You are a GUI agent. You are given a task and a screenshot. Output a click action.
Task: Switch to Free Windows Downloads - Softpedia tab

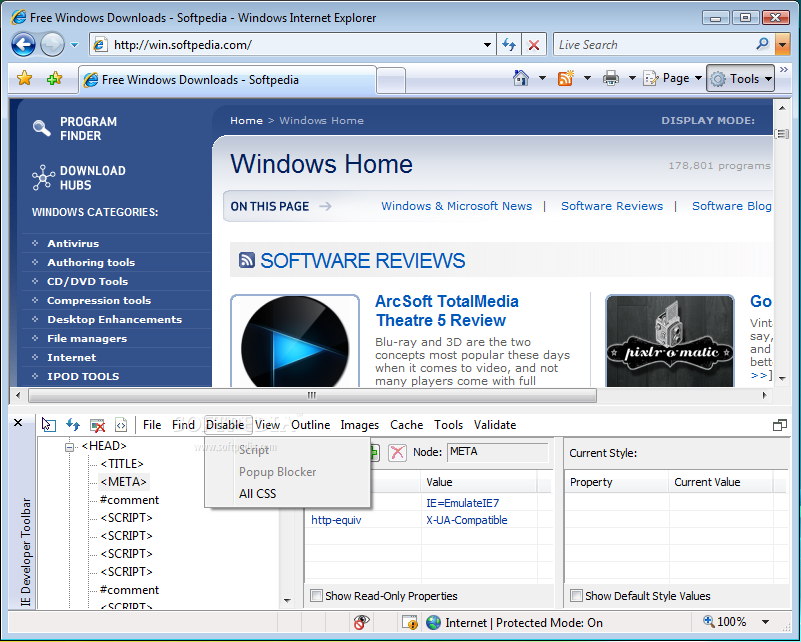click(x=227, y=80)
